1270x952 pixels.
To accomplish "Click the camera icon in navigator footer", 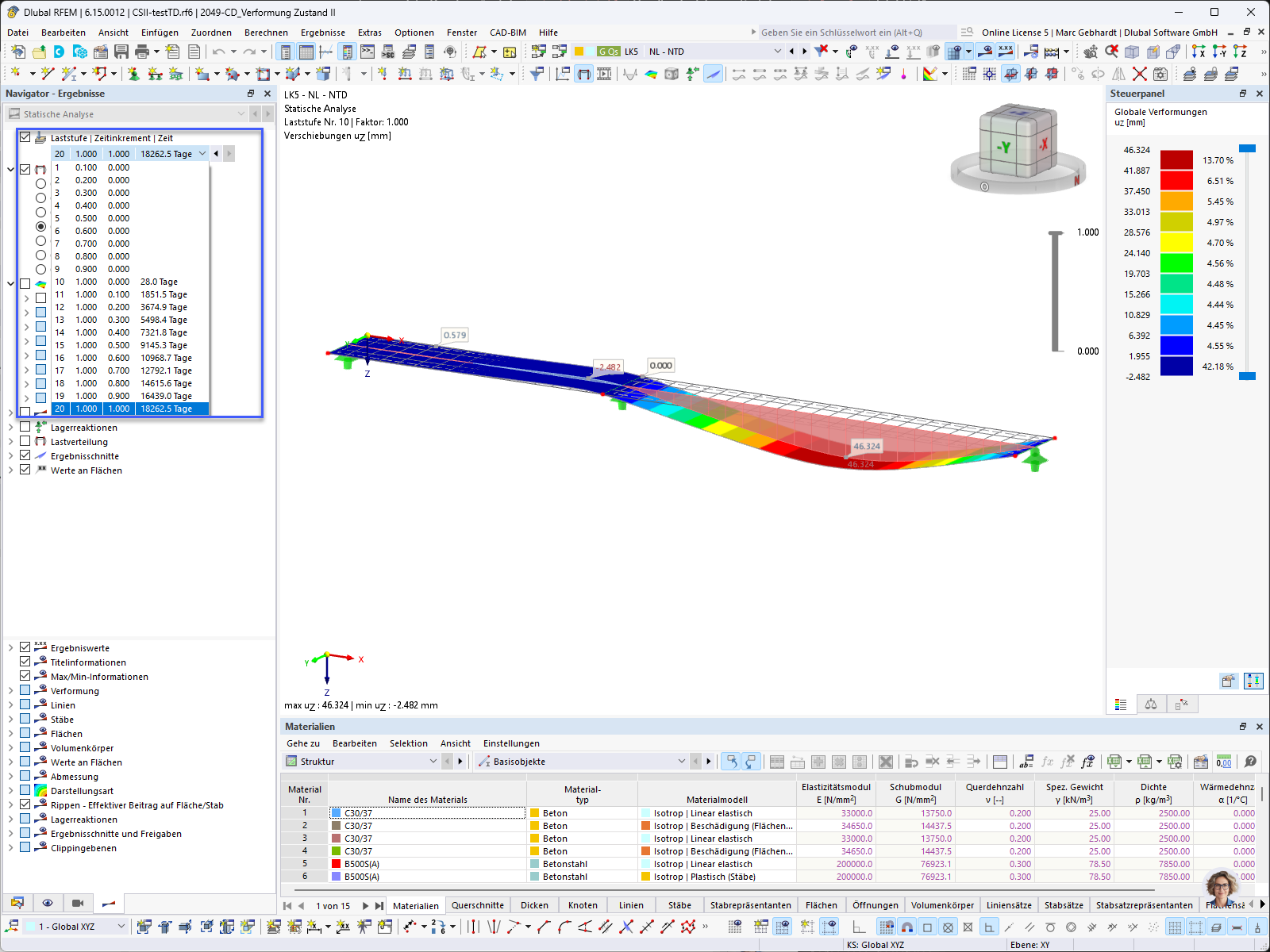I will 78,903.
